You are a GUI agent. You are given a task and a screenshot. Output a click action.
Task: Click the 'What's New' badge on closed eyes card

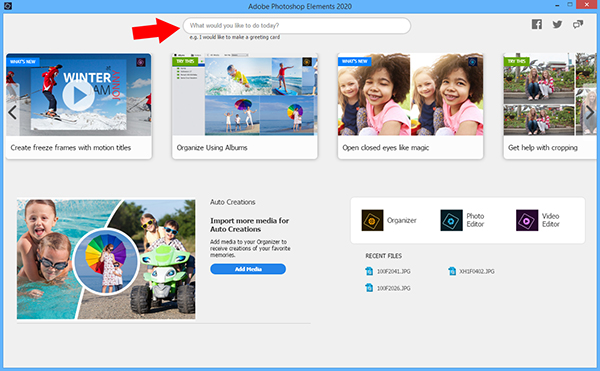(355, 62)
